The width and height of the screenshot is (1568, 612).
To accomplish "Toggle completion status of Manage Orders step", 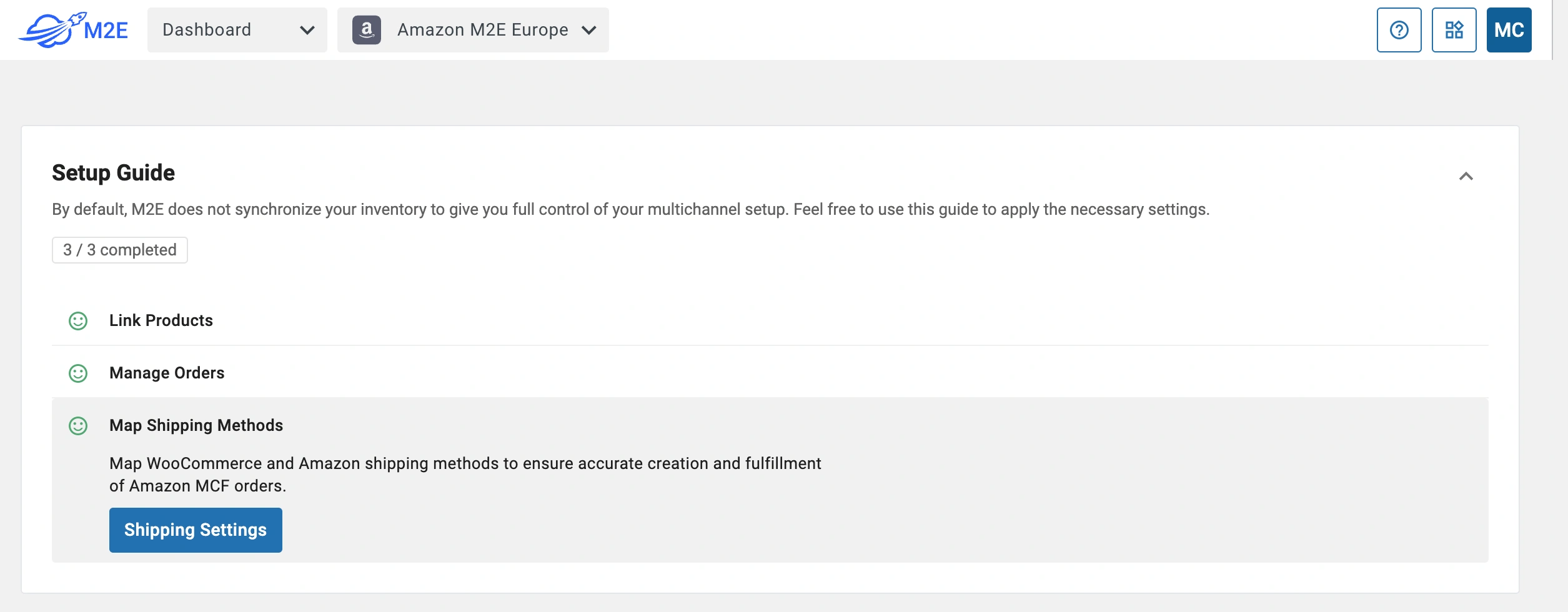I will [x=79, y=373].
